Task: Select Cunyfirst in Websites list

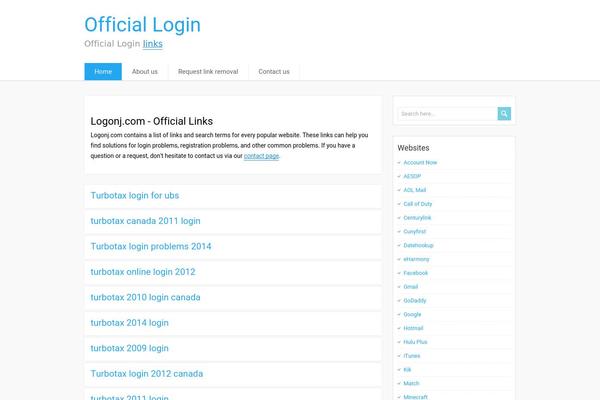Action: click(414, 232)
